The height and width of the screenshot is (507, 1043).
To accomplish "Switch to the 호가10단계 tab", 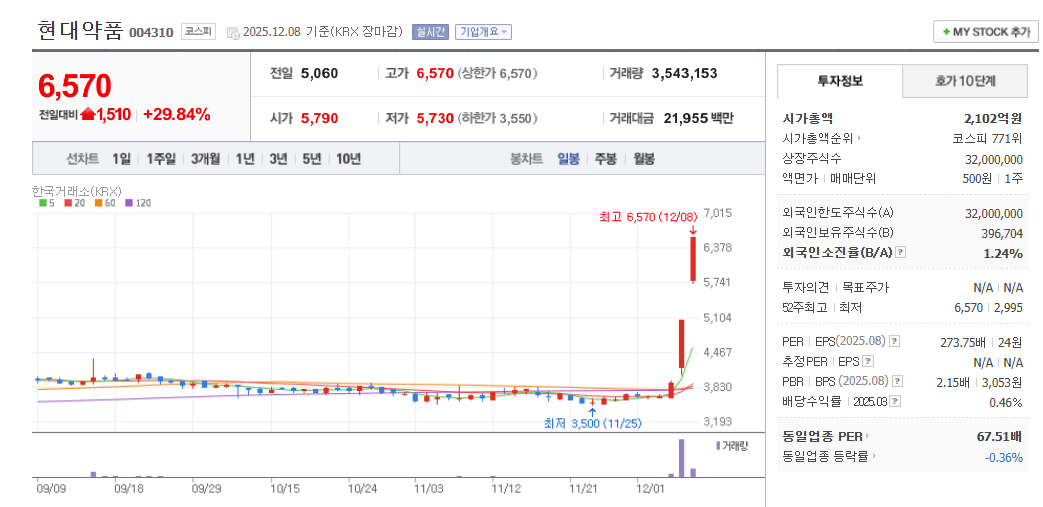I will tap(965, 81).
